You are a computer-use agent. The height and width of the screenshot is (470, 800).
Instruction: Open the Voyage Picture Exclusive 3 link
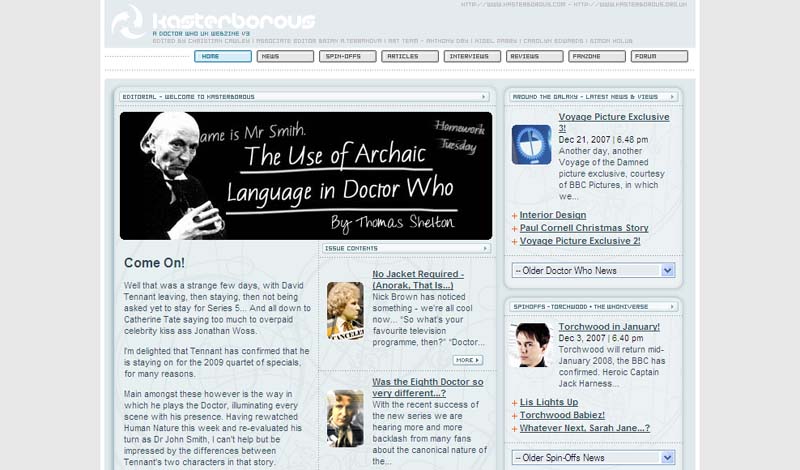[613, 122]
